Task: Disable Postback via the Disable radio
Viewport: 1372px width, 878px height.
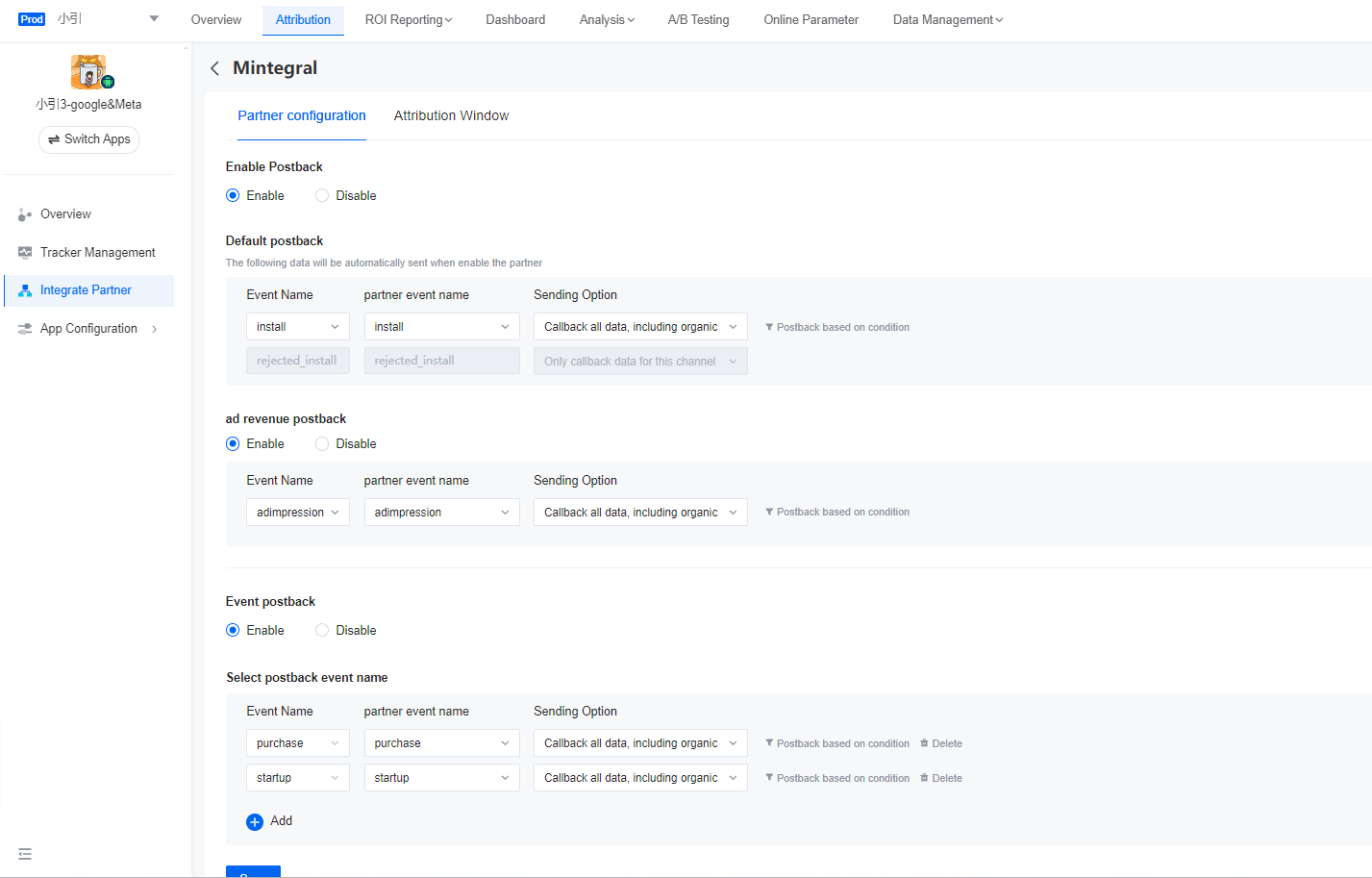Action: [x=321, y=195]
